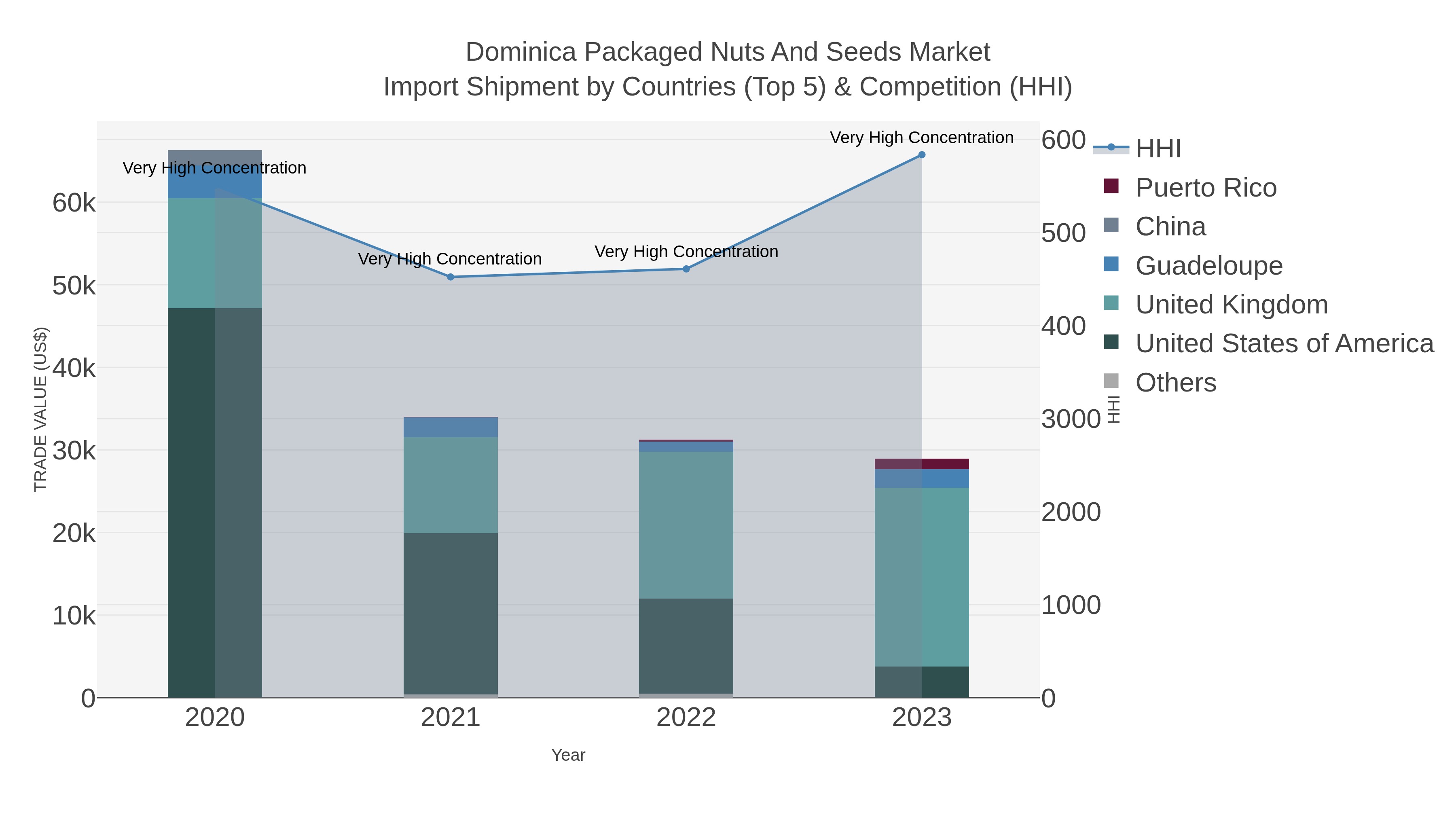1456x819 pixels.
Task: Click the 2023 HHI line marker
Action: (922, 155)
